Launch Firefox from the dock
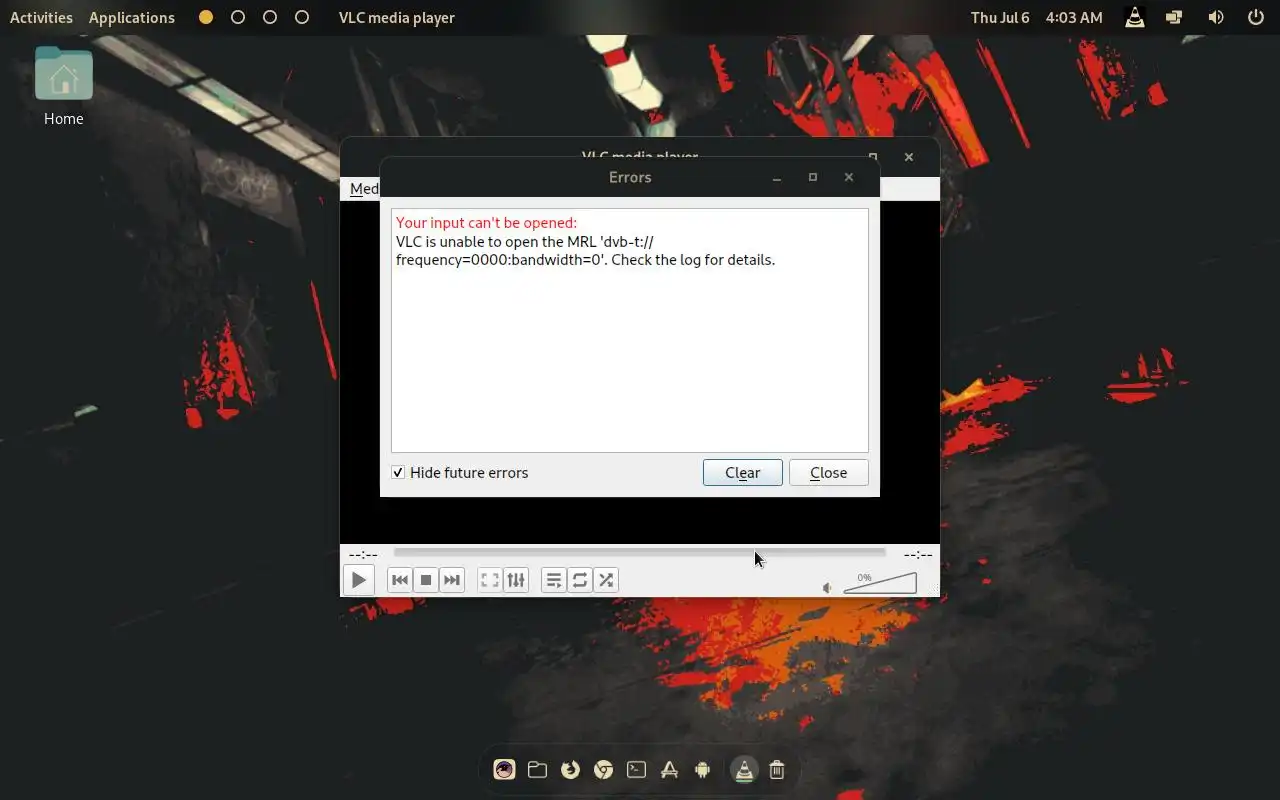Viewport: 1280px width, 800px height. pos(571,769)
